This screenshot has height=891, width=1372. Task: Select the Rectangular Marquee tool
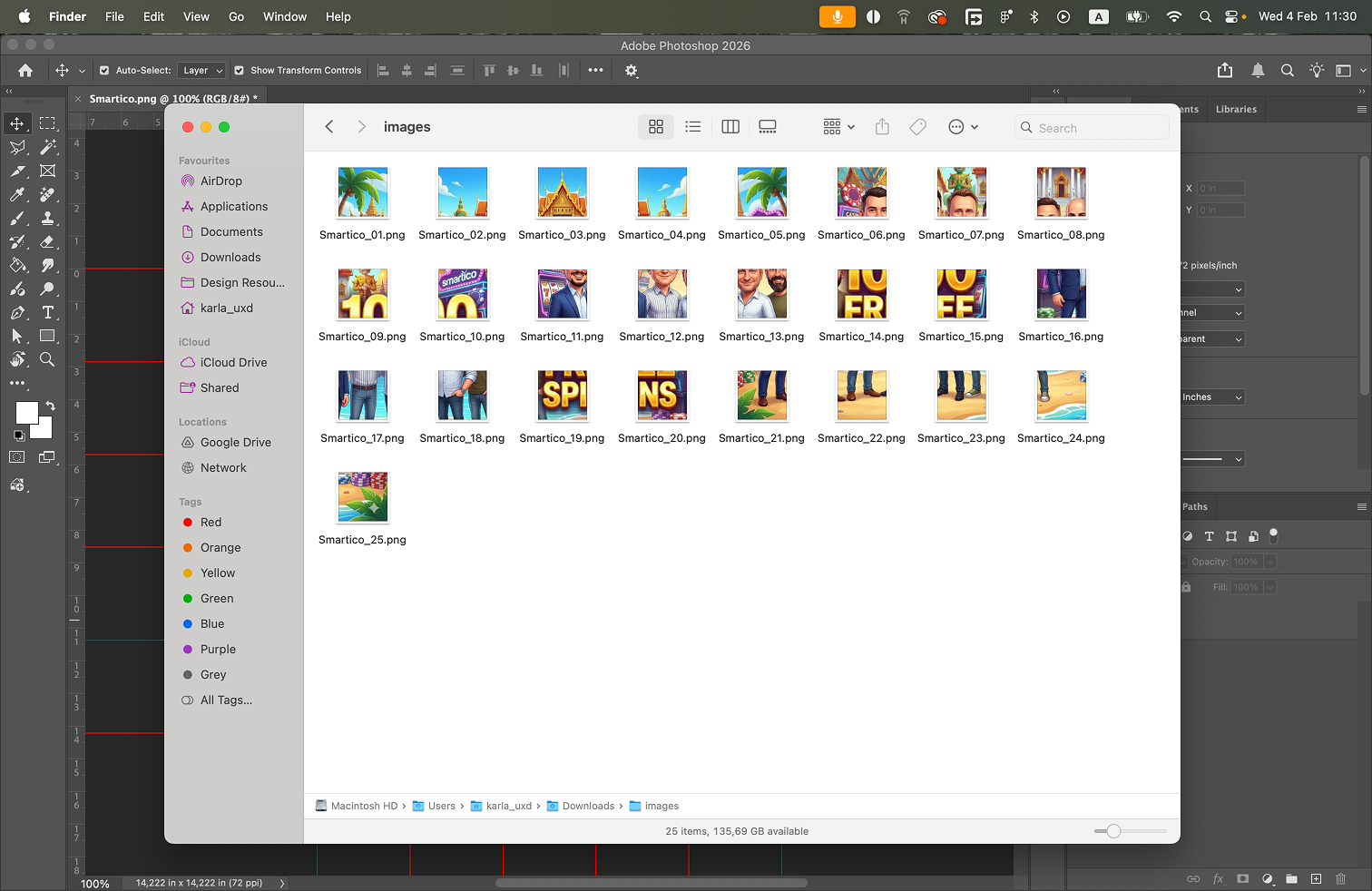[x=48, y=123]
